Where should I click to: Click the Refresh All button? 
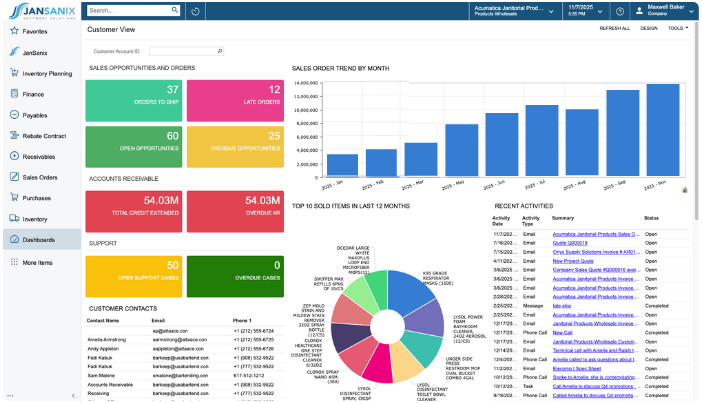[614, 29]
